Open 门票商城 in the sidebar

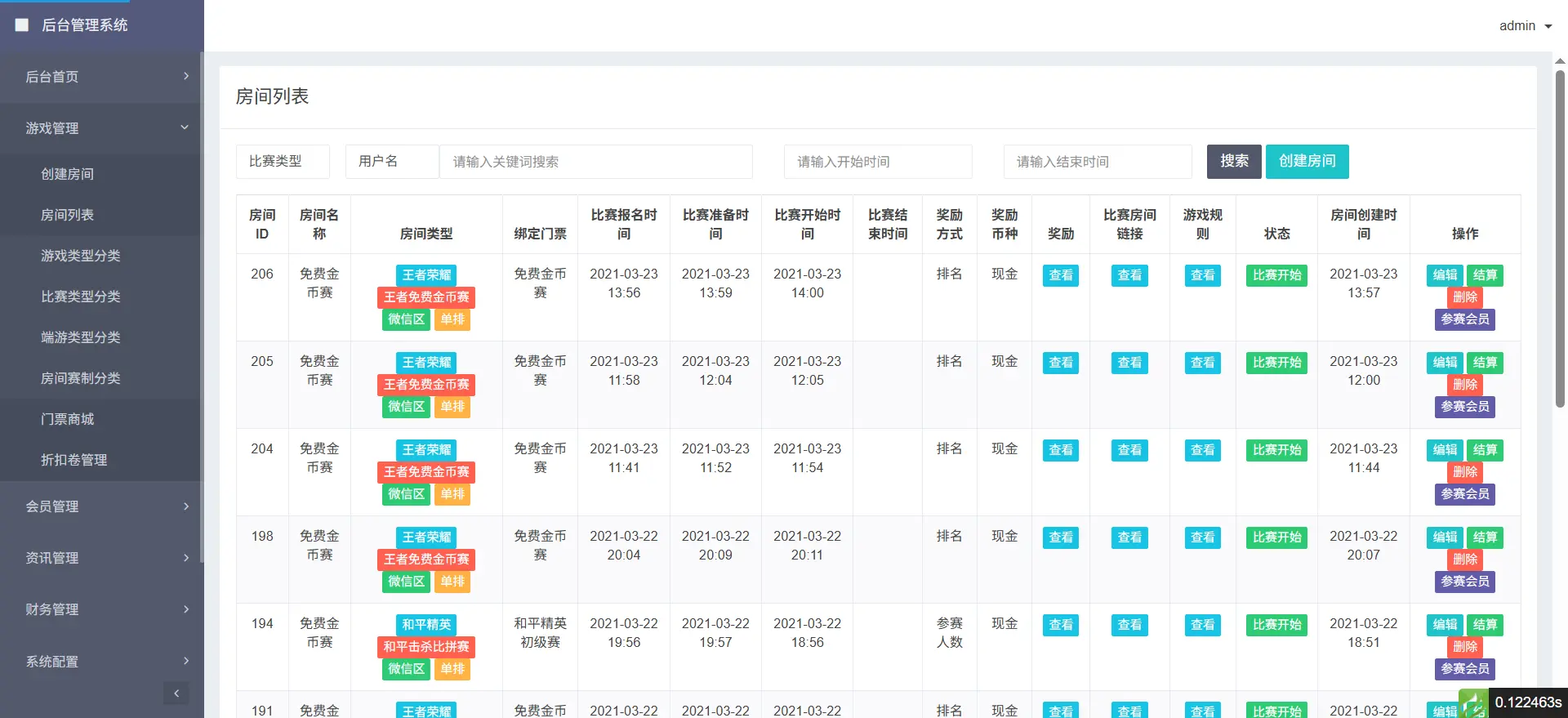(x=101, y=419)
